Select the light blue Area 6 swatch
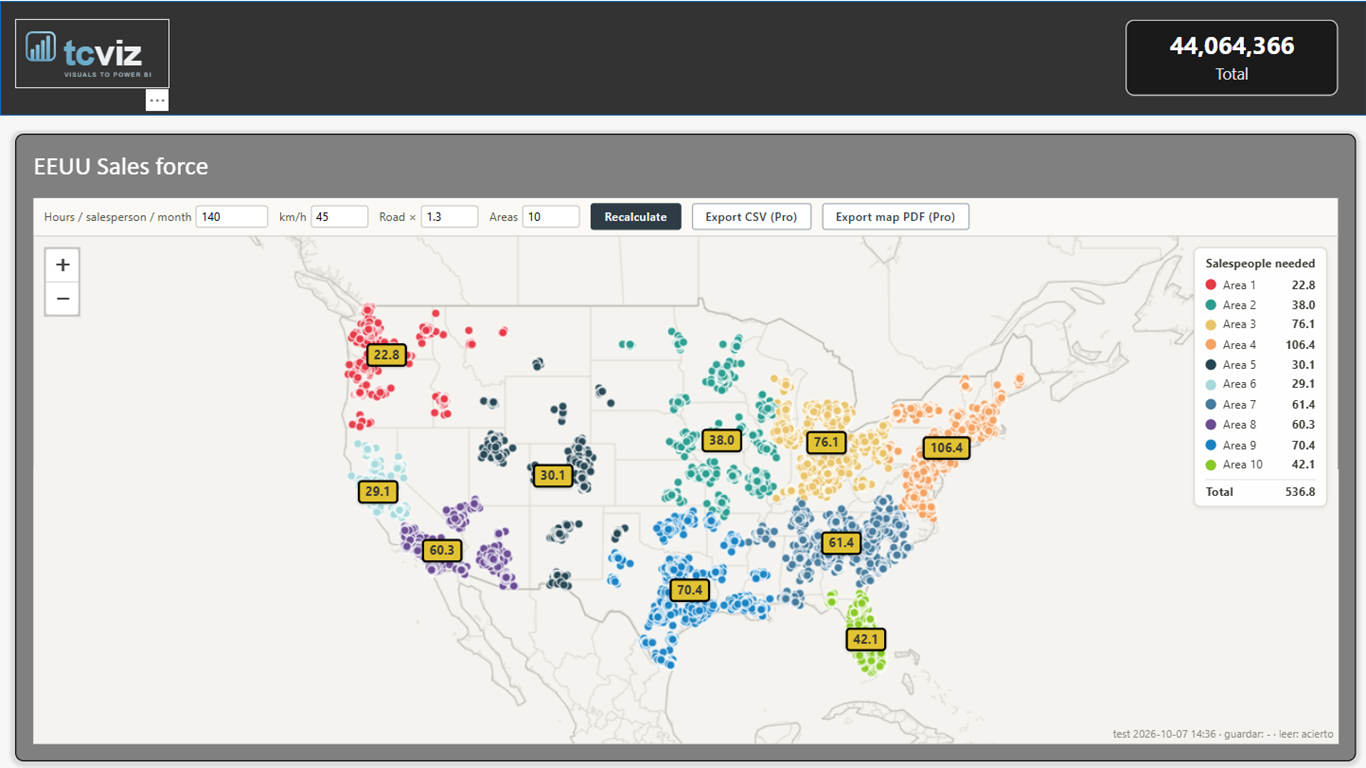This screenshot has width=1366, height=768. [1211, 385]
